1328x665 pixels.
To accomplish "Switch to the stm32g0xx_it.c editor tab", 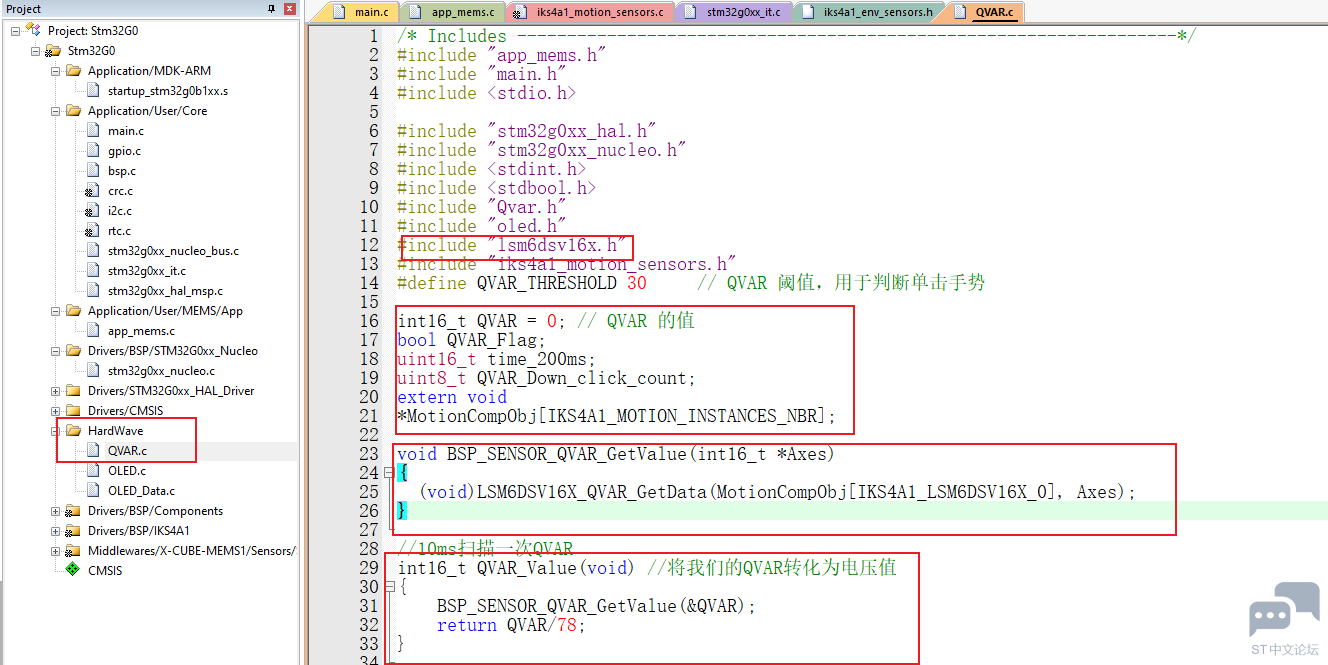I will (734, 12).
